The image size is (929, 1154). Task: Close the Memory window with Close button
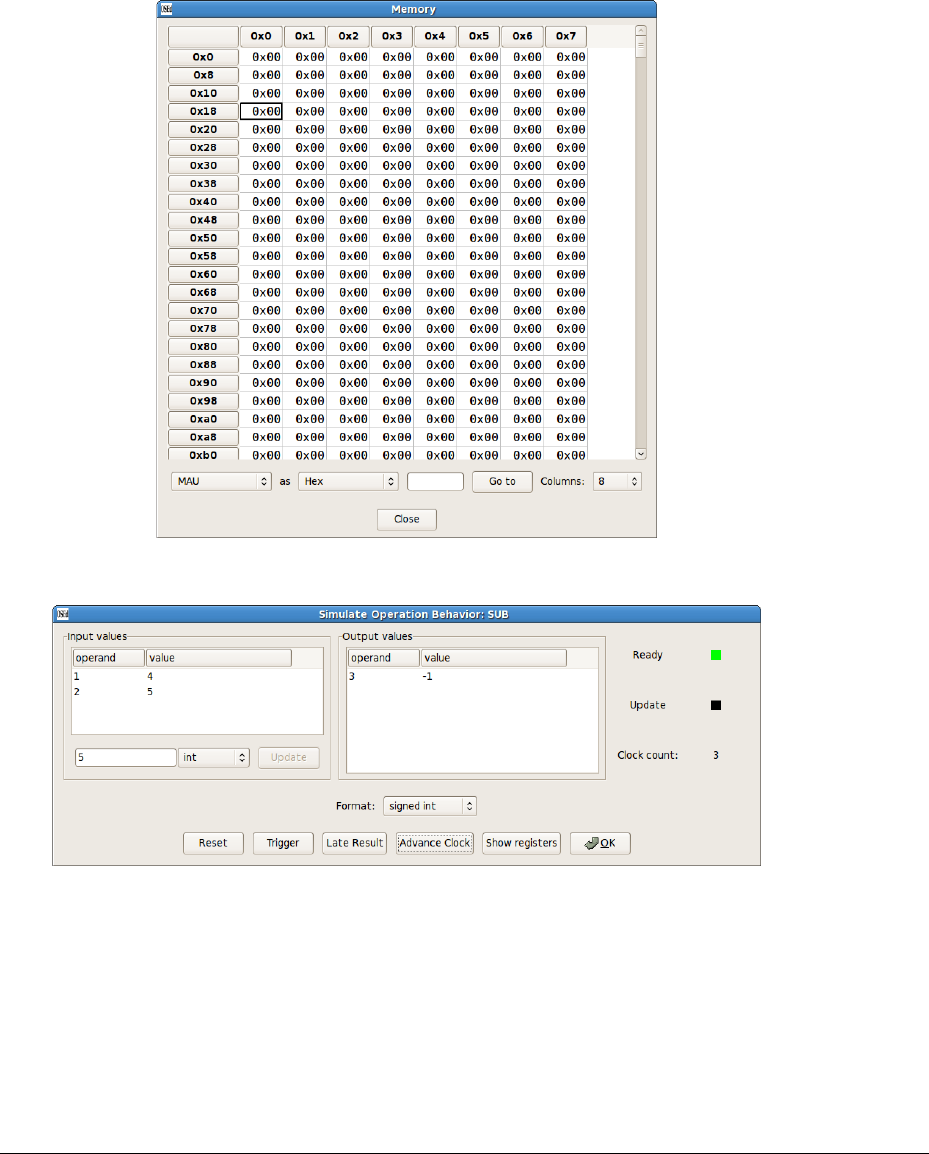click(x=406, y=519)
